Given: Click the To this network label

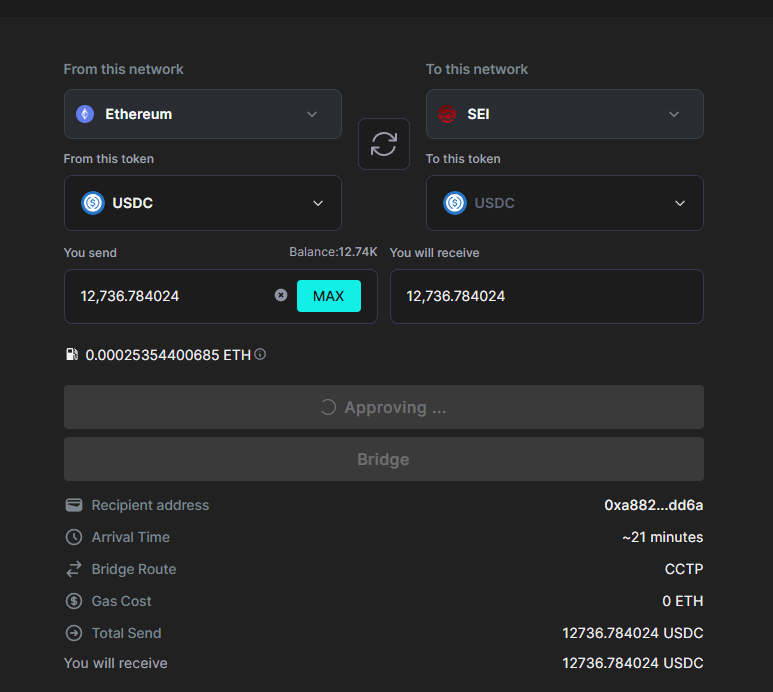Looking at the screenshot, I should (x=477, y=69).
